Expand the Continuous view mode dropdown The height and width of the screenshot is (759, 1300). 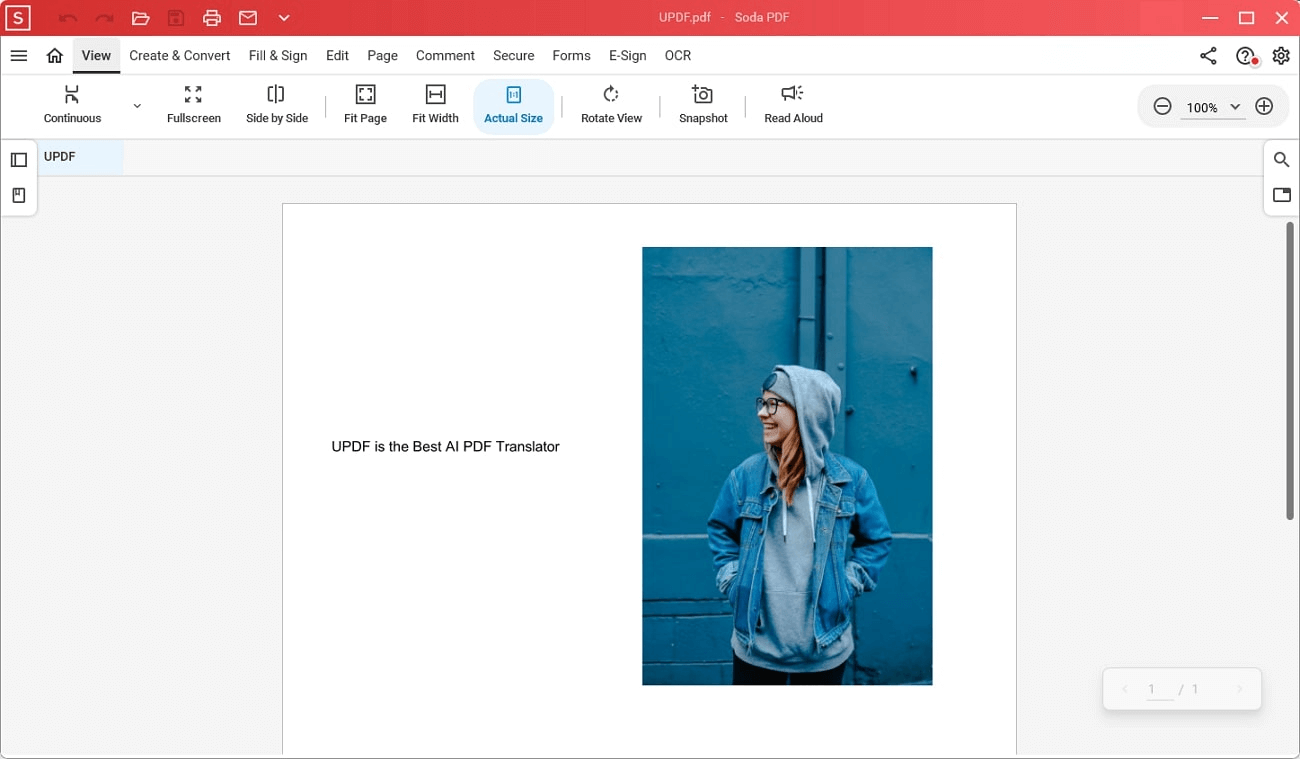(x=137, y=106)
